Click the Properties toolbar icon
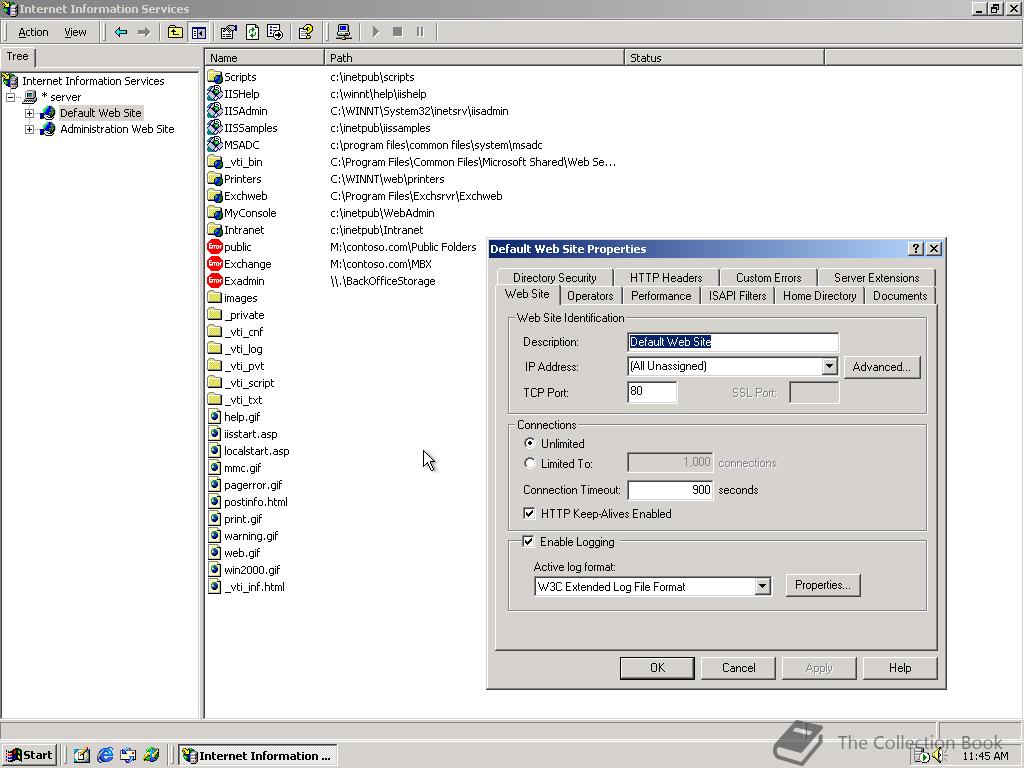Screen dimensions: 1024x768 click(x=229, y=32)
